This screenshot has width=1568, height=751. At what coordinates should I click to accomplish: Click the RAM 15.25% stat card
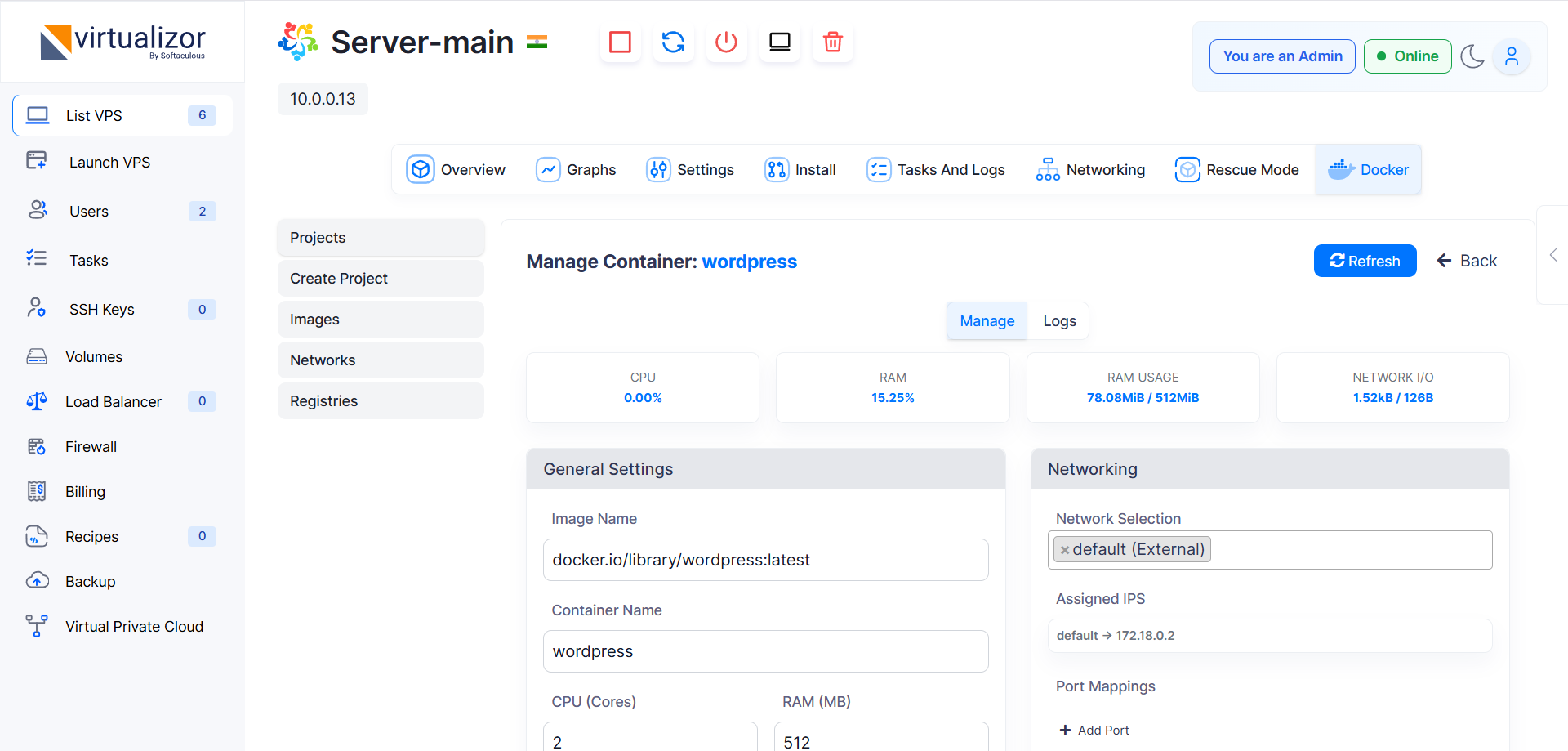(x=893, y=387)
